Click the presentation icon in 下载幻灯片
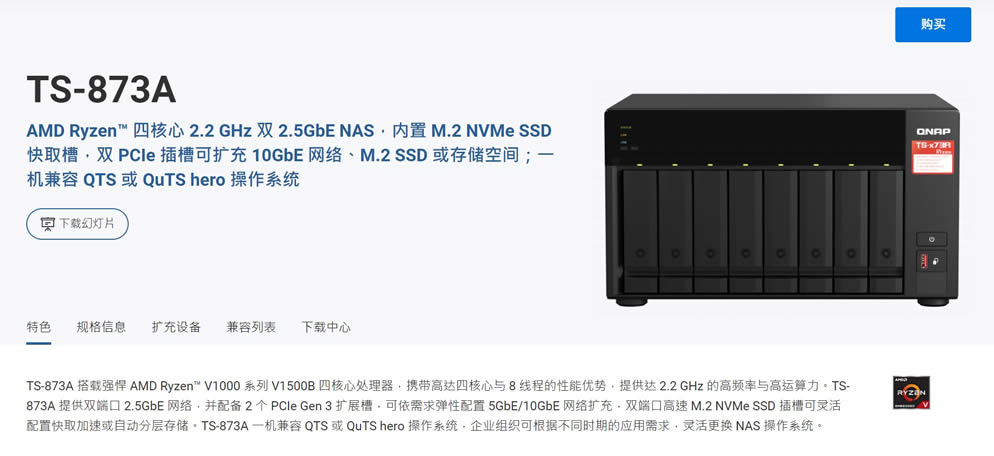Viewport: 994px width, 456px height. (x=48, y=224)
